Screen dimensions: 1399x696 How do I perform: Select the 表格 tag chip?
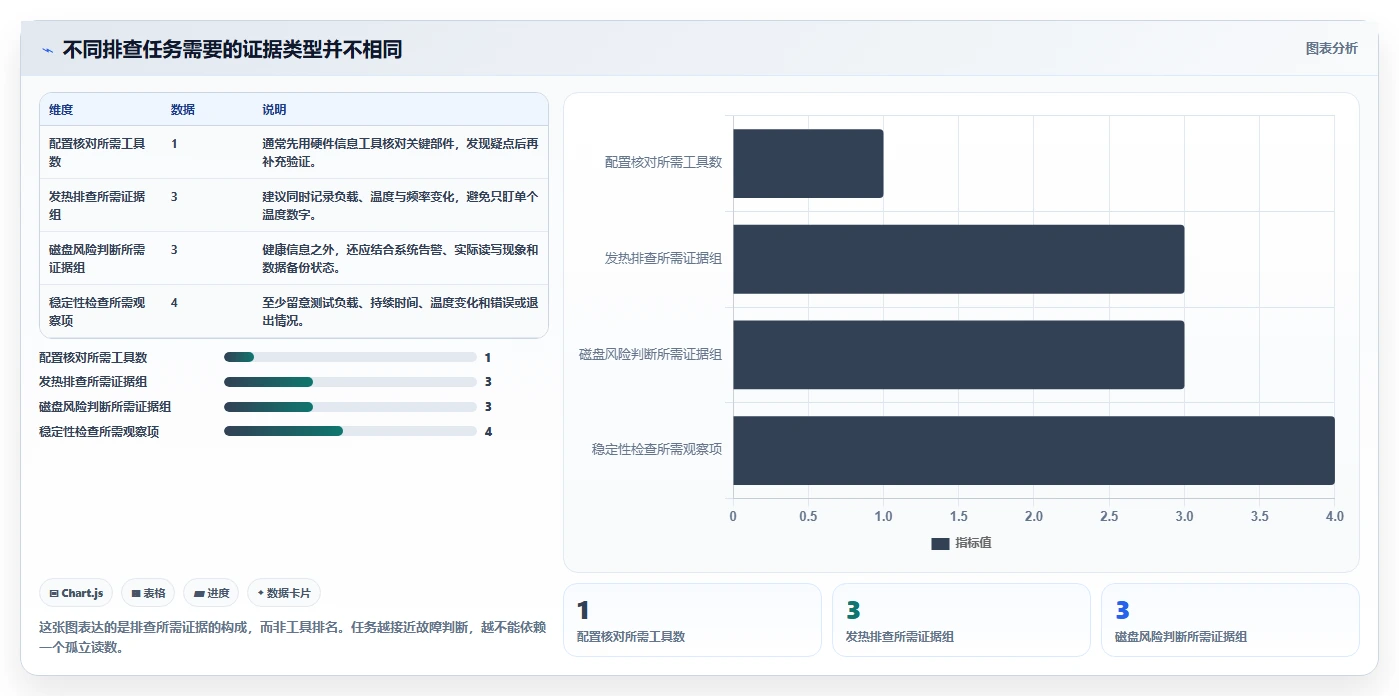[x=148, y=593]
